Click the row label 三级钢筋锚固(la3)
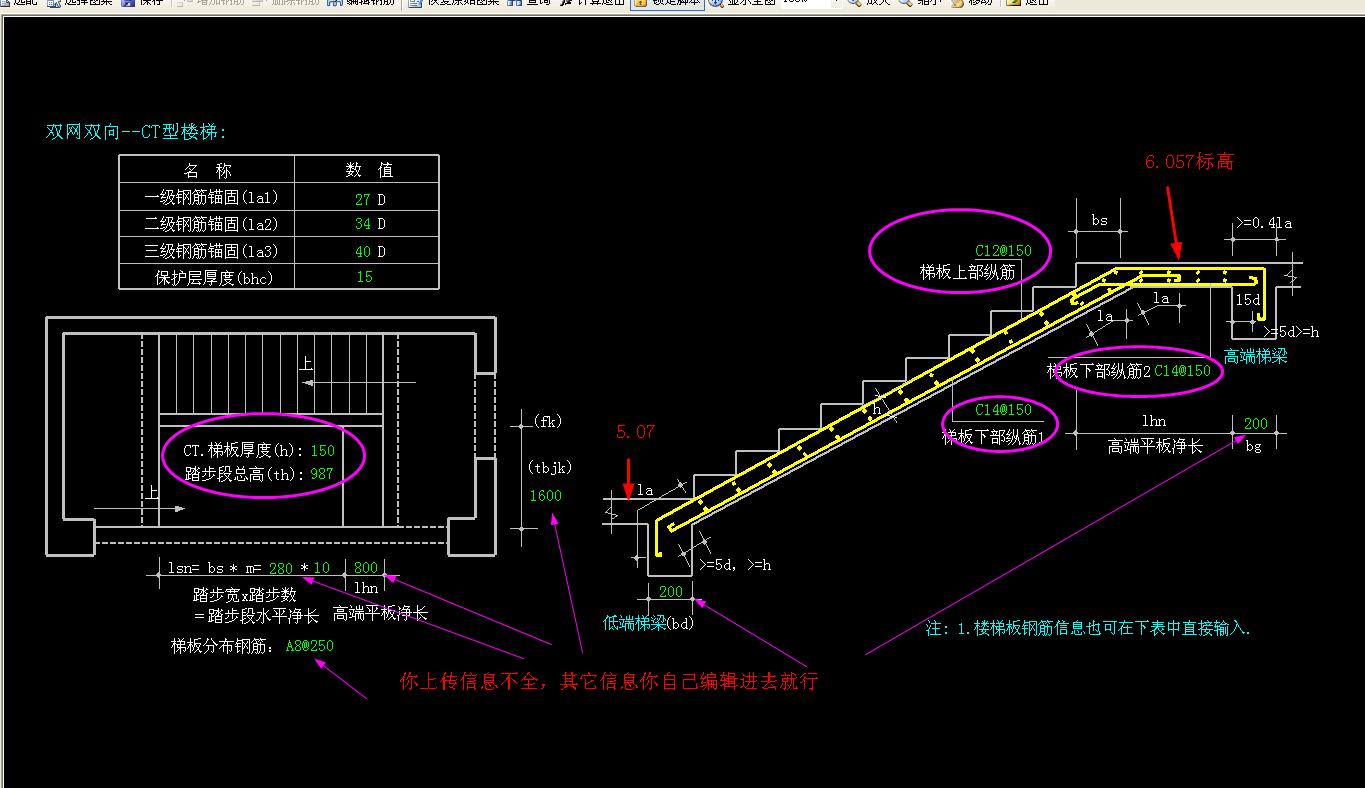Viewport: 1365px width, 788px height. tap(211, 251)
